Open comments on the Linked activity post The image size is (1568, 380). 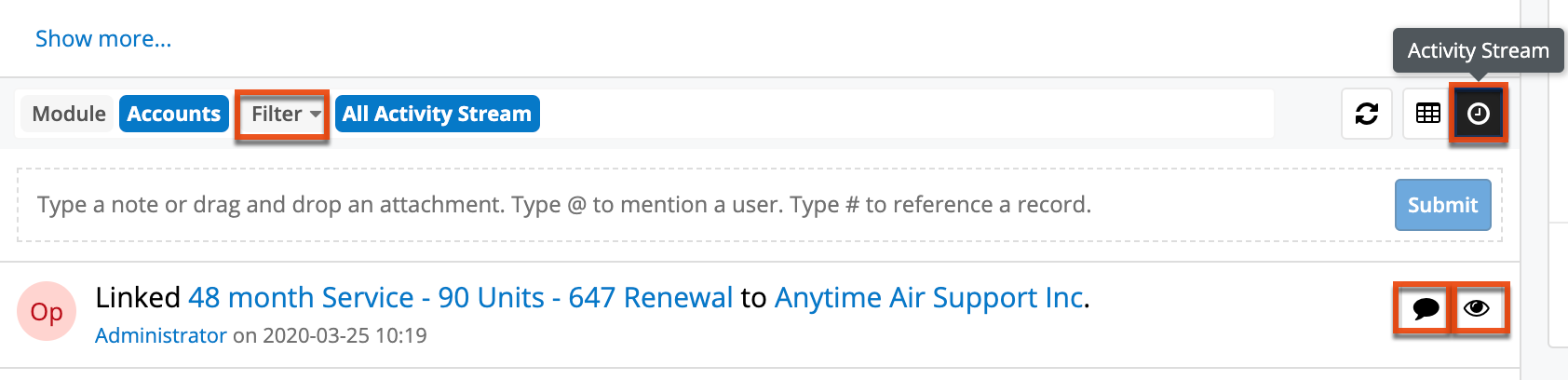click(1425, 308)
